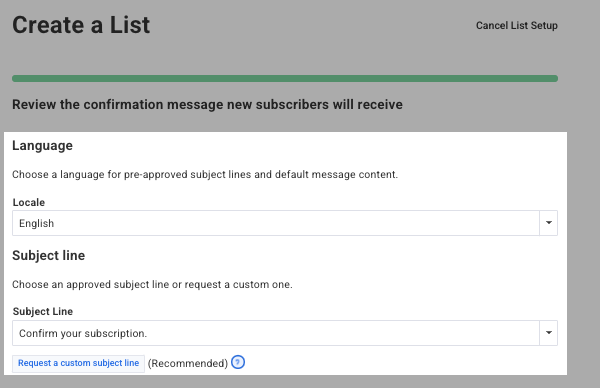Click the 'Subject line' section heading
The height and width of the screenshot is (388, 600).
coord(49,255)
